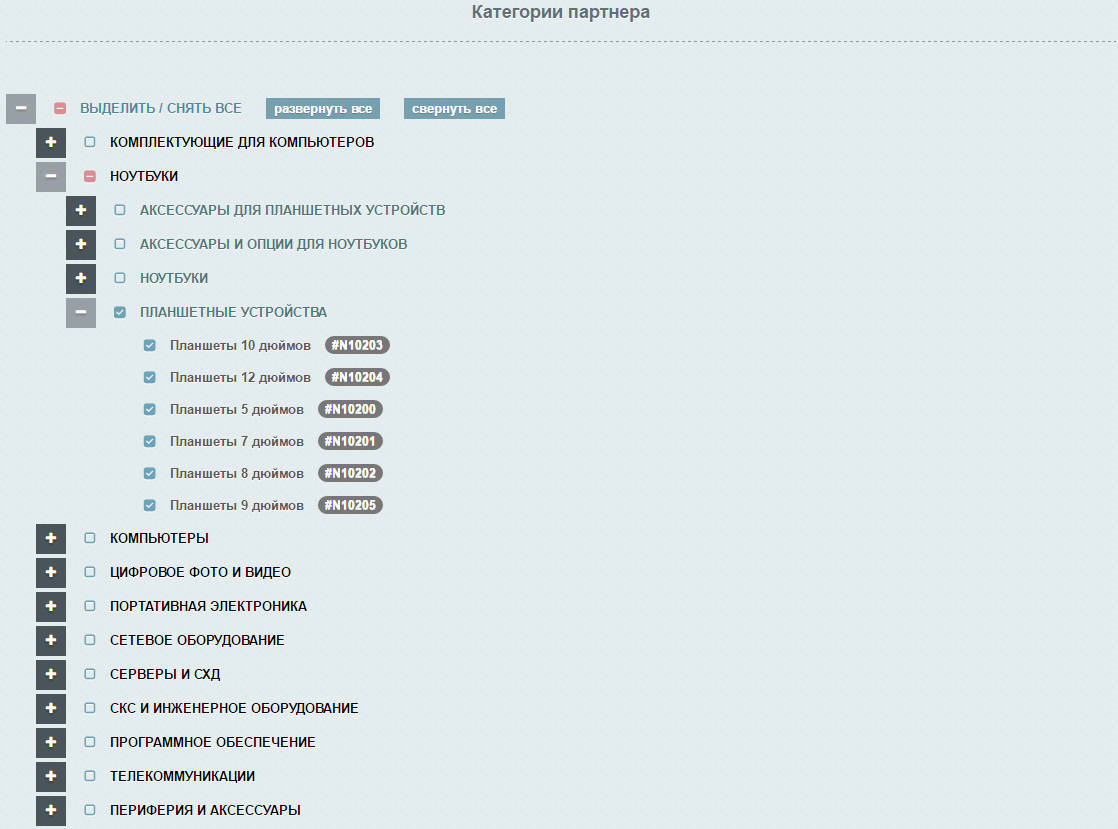1118x829 pixels.
Task: Click the развернуть все button
Action: click(323, 108)
